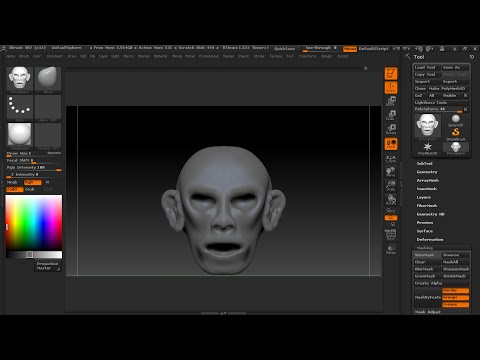
Task: Expand the NanoMesh section
Action: pos(427,189)
